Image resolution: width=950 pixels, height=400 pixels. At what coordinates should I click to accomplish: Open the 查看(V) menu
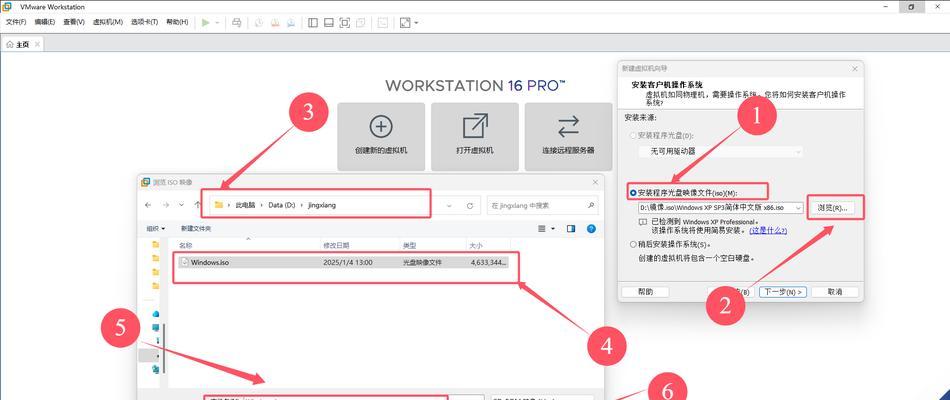pyautogui.click(x=74, y=22)
